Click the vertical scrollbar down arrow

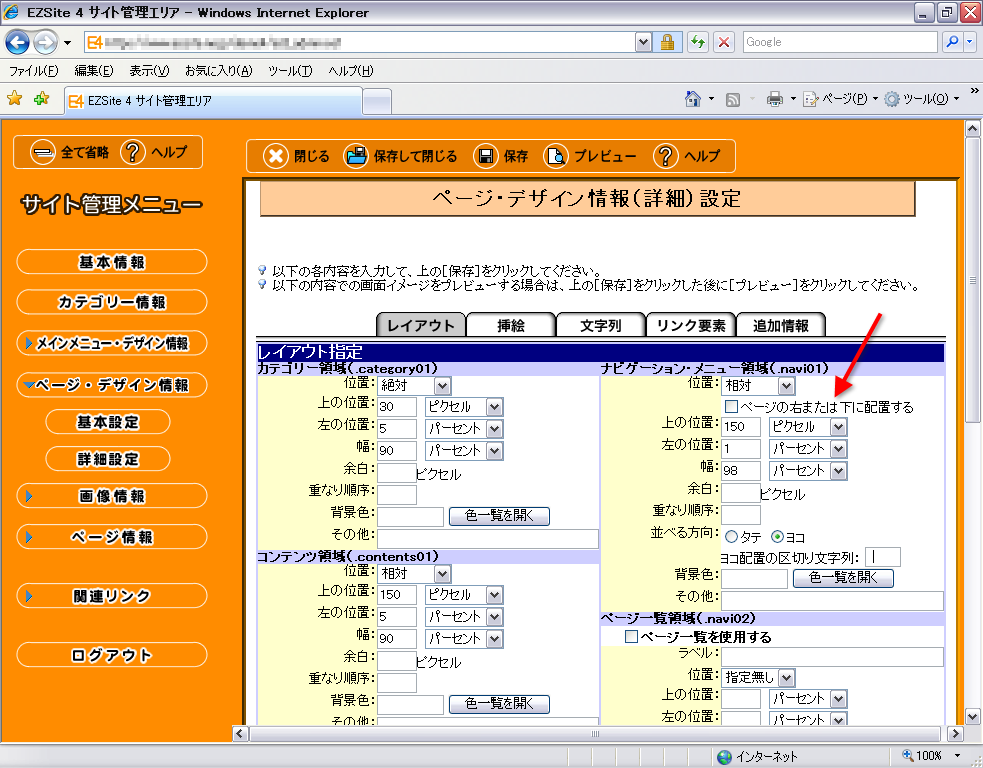(x=972, y=716)
